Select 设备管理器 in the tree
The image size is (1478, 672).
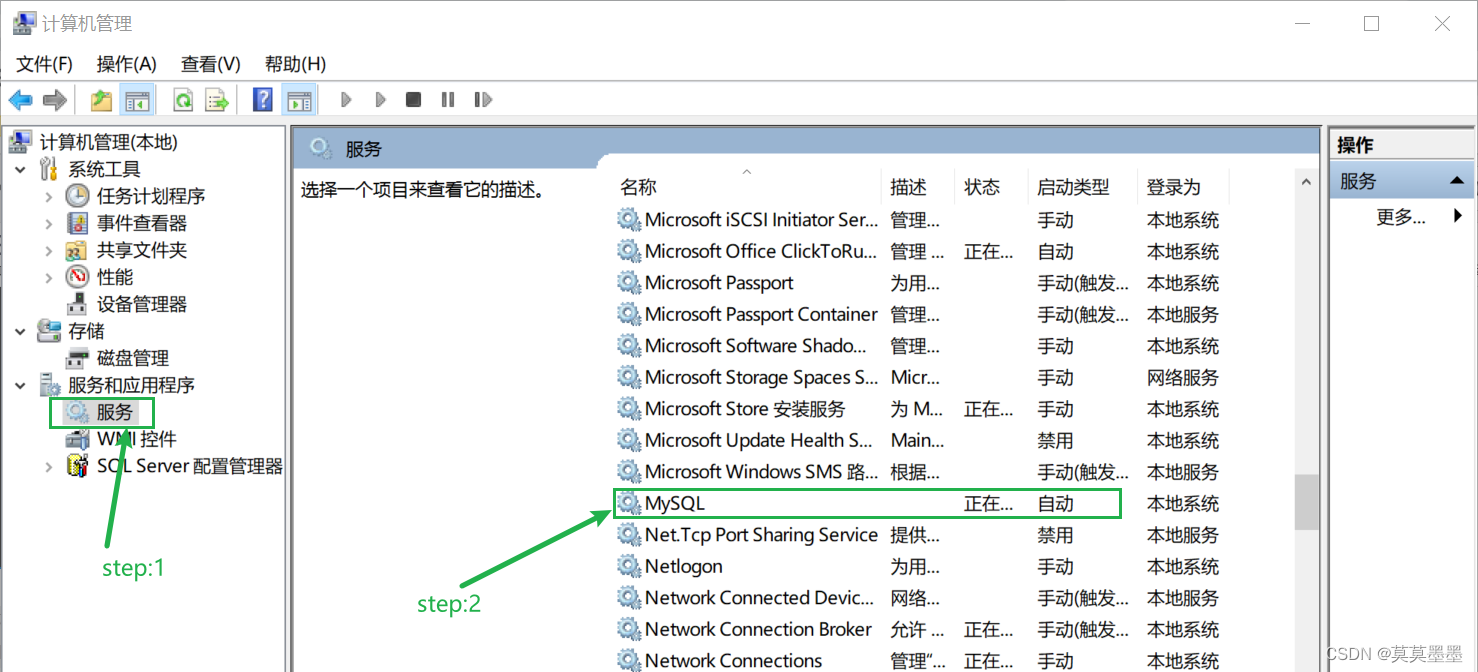[x=141, y=304]
